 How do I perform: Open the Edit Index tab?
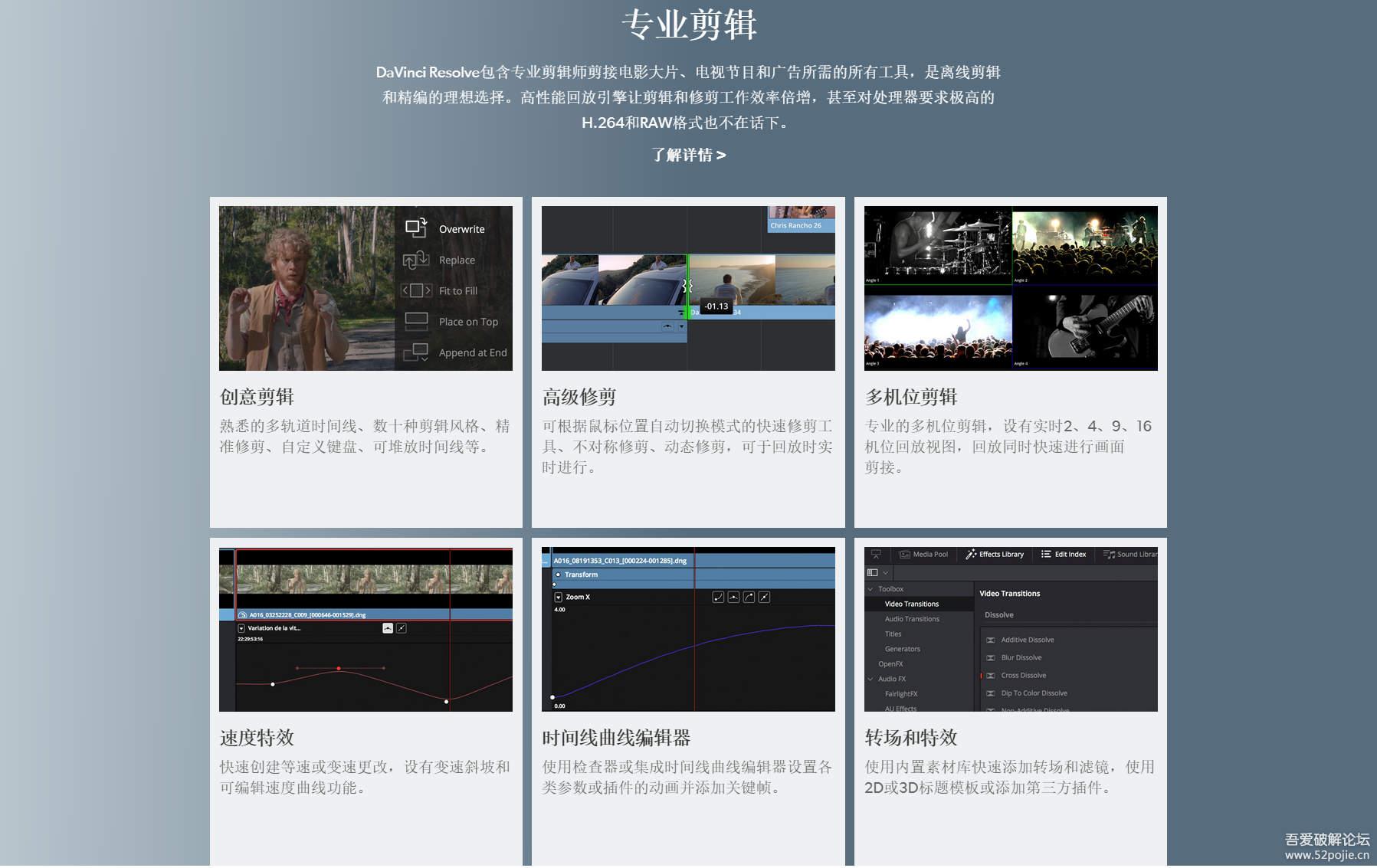pos(1064,554)
